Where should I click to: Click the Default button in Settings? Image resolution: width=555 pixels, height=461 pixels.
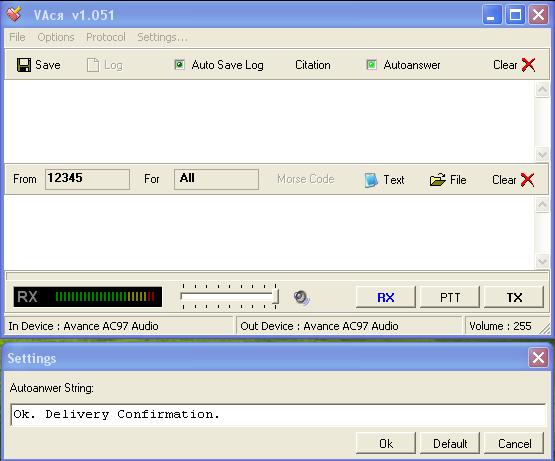(450, 443)
